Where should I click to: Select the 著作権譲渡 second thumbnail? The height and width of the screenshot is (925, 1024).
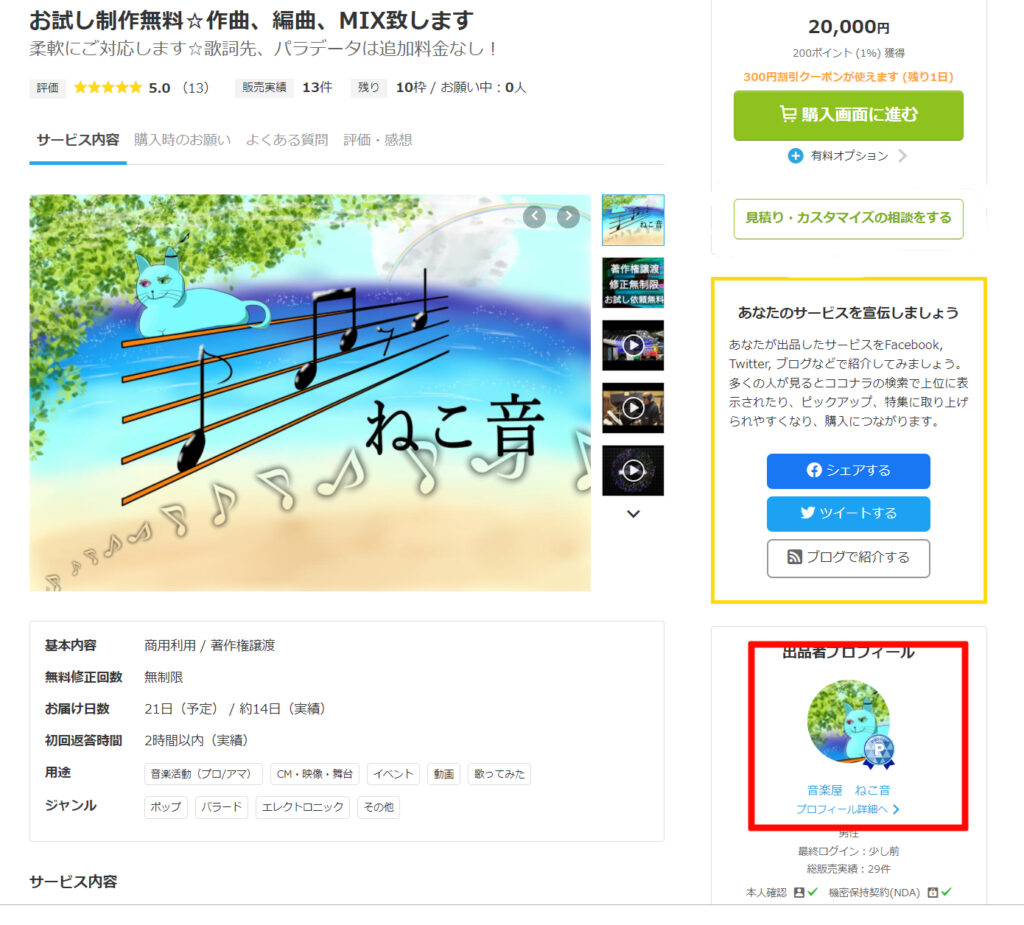click(x=633, y=282)
